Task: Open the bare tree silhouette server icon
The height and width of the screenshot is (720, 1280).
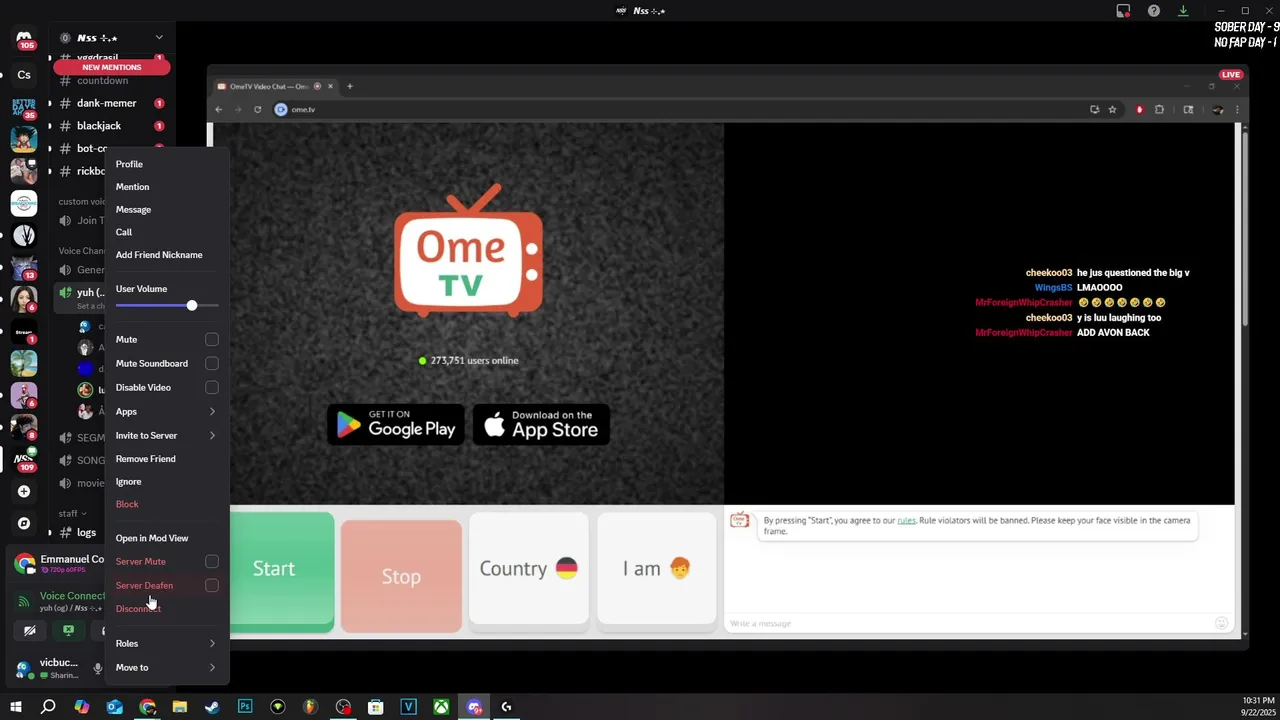Action: coord(24,235)
